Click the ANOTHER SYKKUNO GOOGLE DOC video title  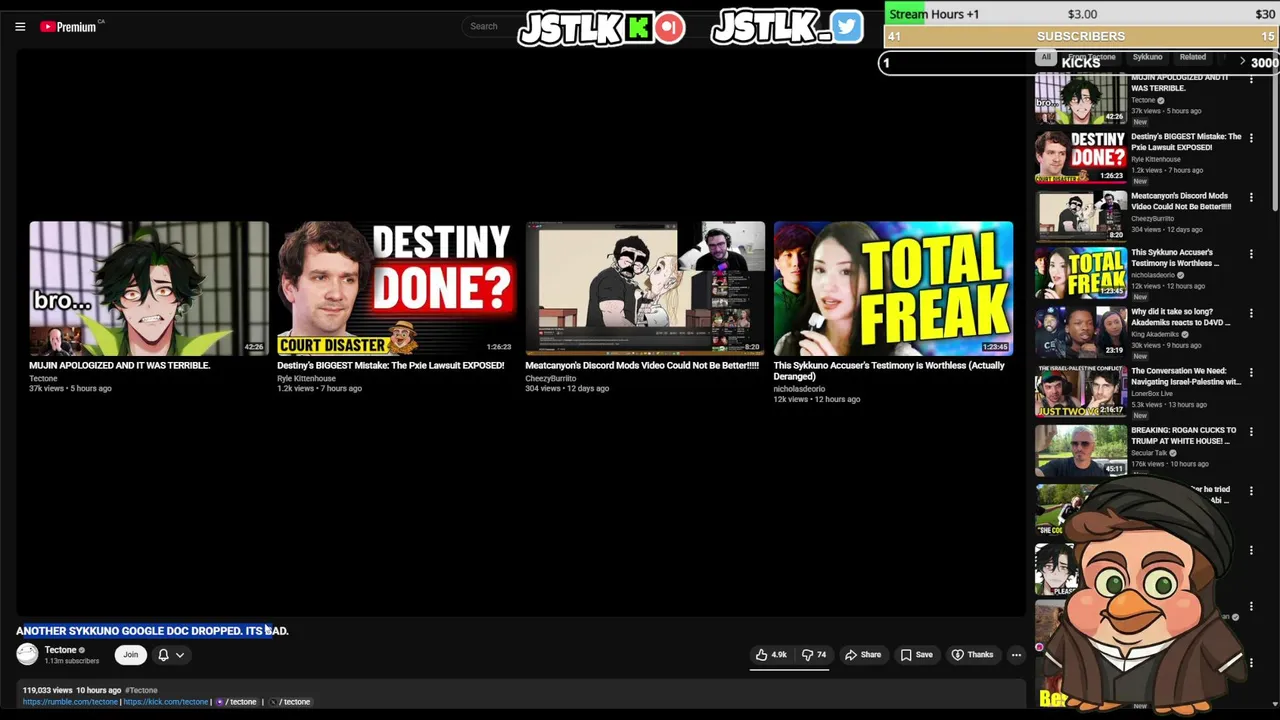[x=152, y=631]
